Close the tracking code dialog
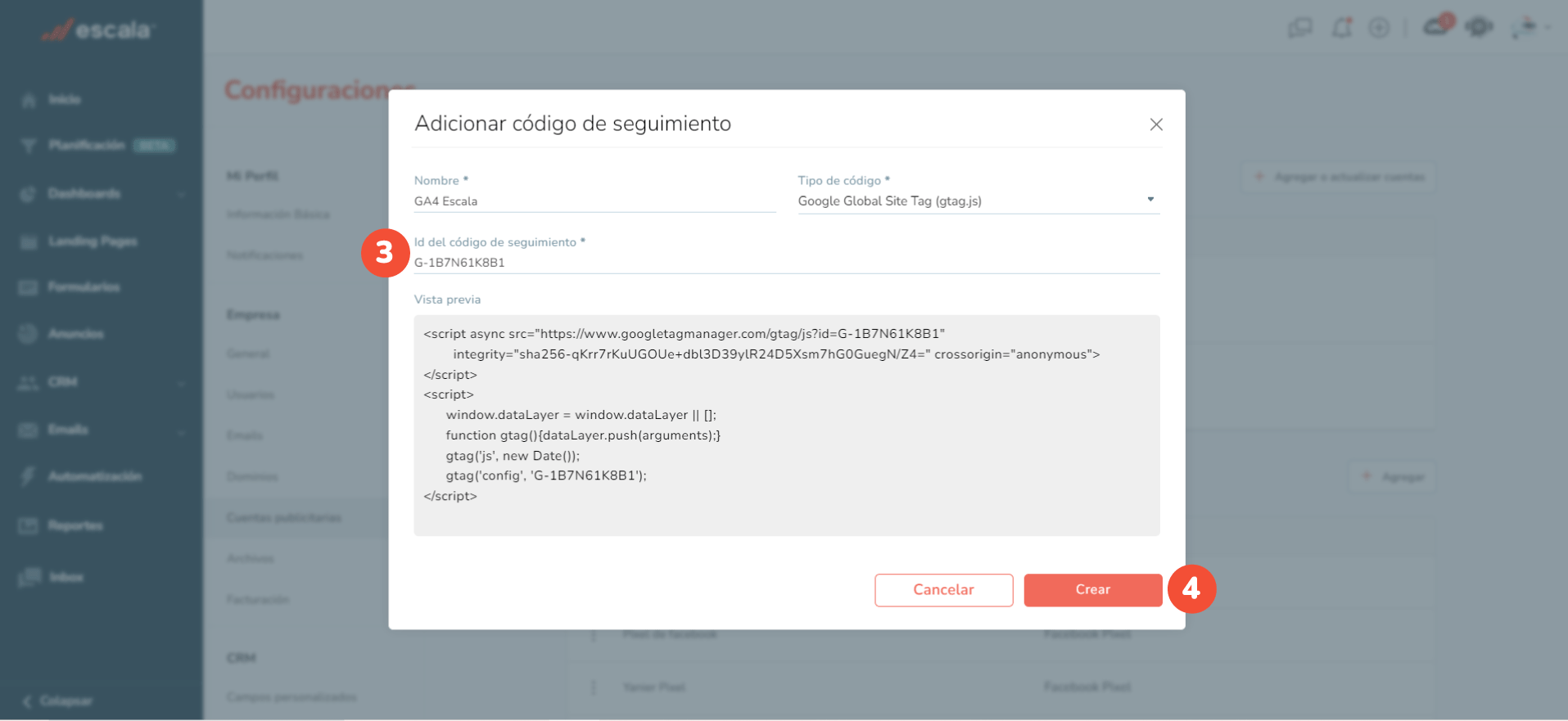Screen dimensions: 1568x721 pos(1155,124)
